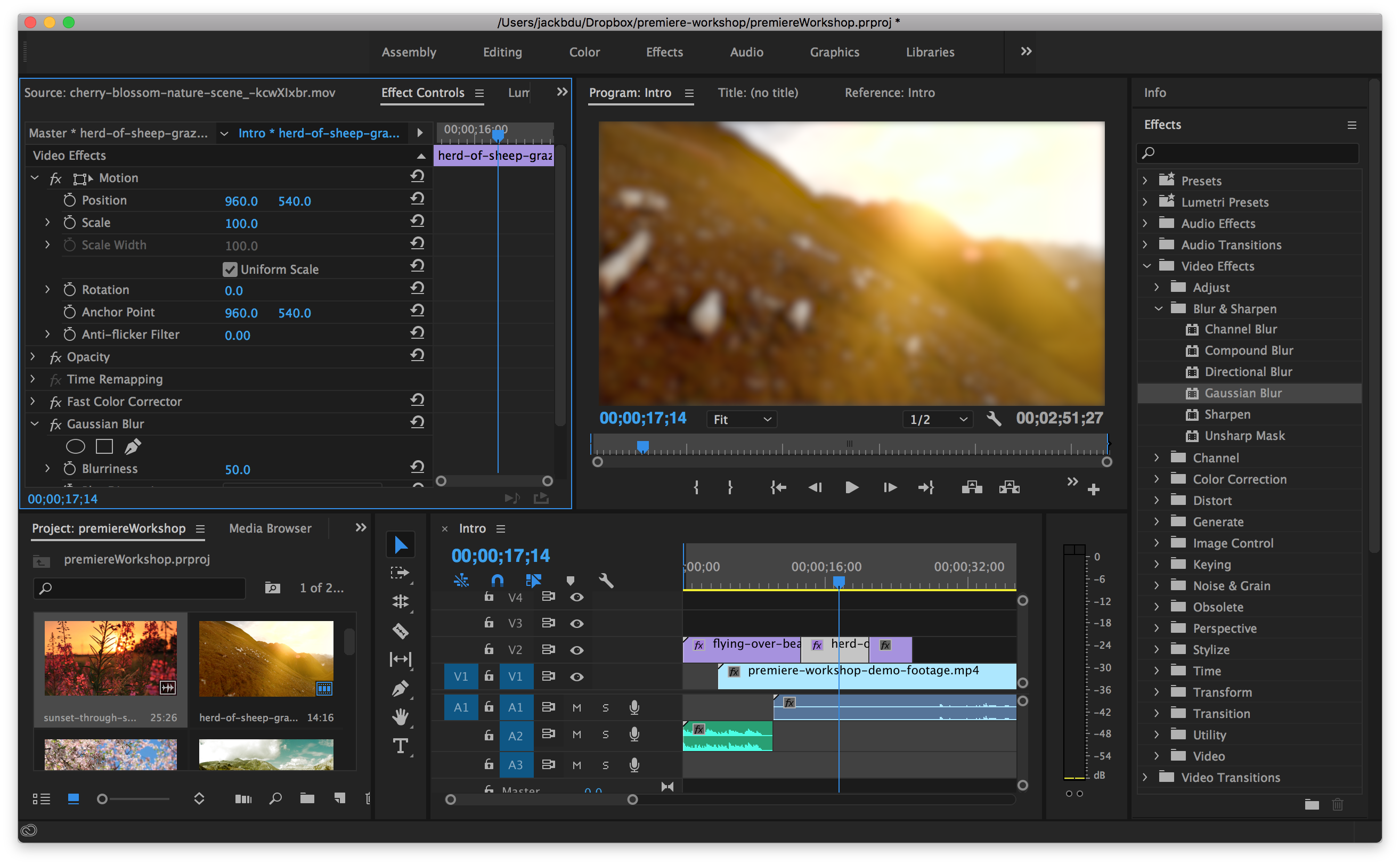Image resolution: width=1400 pixels, height=865 pixels.
Task: Toggle Snap magnet icon in timeline
Action: point(497,581)
